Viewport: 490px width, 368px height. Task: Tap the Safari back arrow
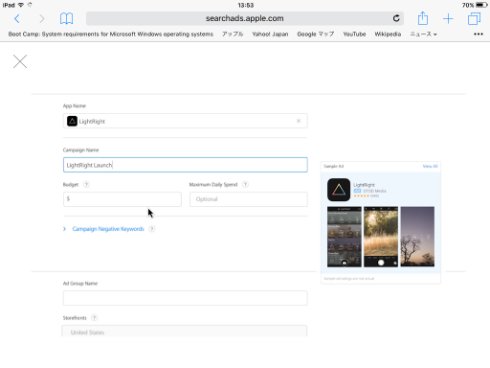17,19
